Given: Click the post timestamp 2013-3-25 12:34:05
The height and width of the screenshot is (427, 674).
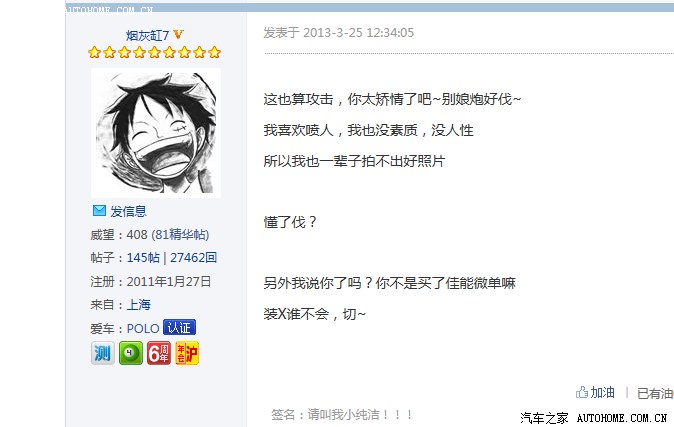Looking at the screenshot, I should (x=358, y=33).
